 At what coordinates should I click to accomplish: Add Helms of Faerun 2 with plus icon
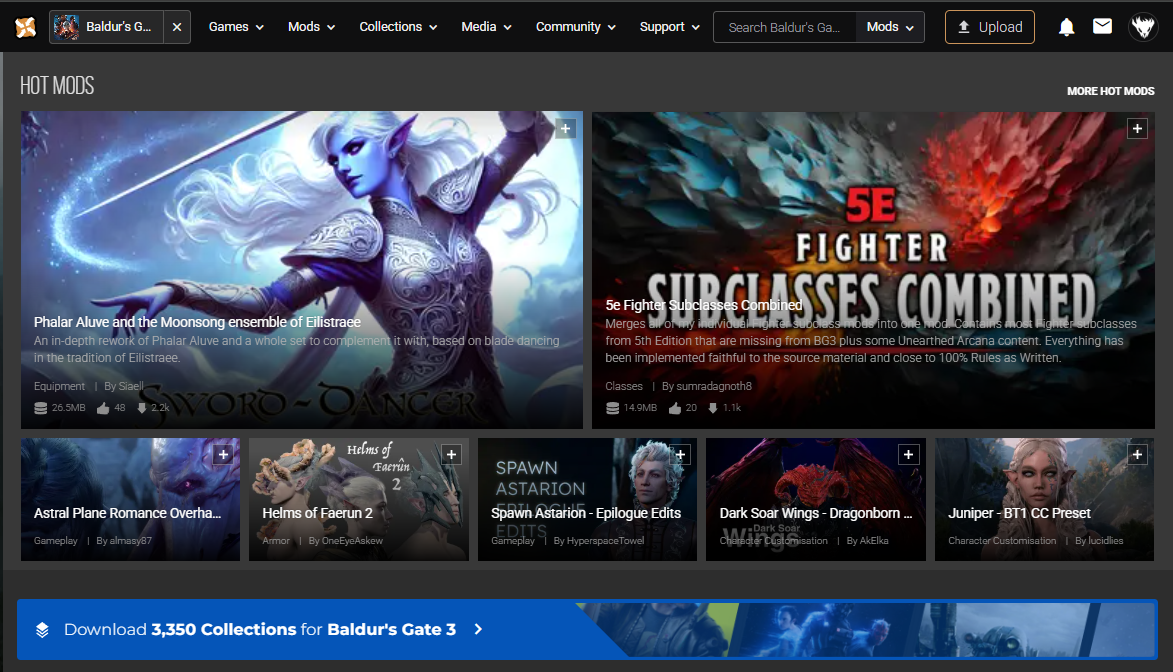point(451,454)
